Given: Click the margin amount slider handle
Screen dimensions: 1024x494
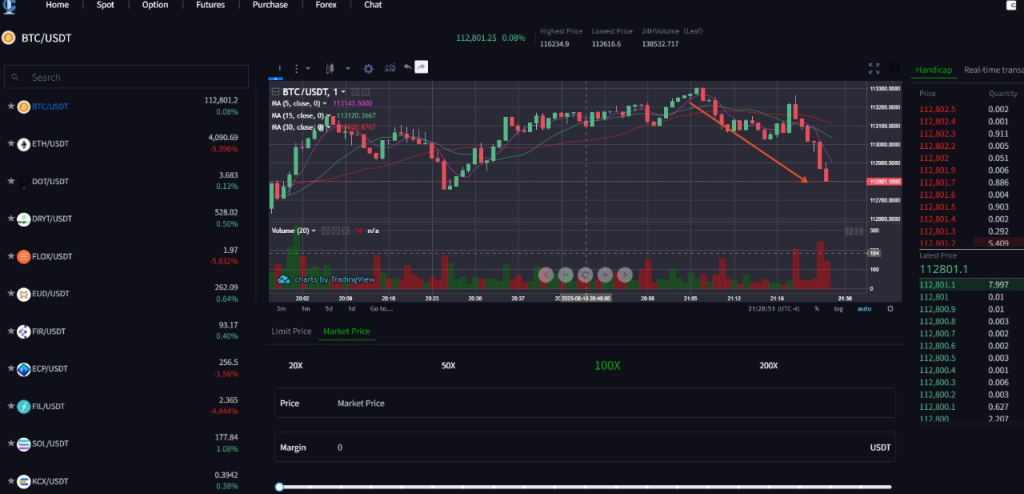Looking at the screenshot, I should click(279, 487).
